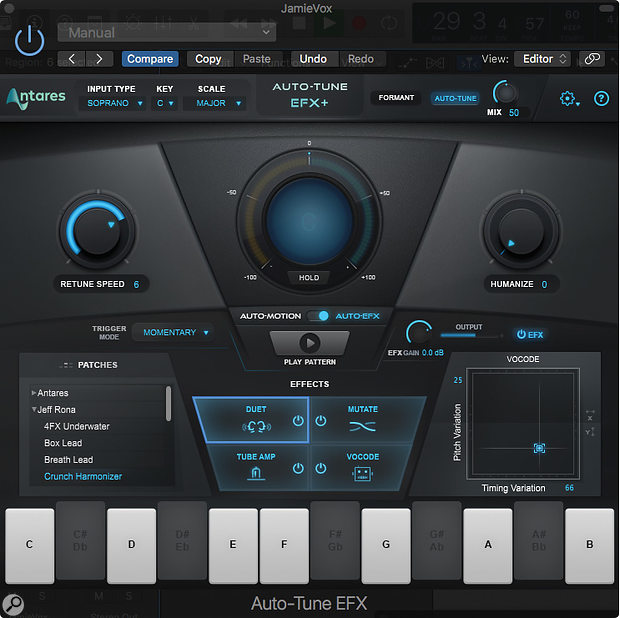This screenshot has width=620, height=618.
Task: Click the Retune Speed knob
Action: [97, 231]
